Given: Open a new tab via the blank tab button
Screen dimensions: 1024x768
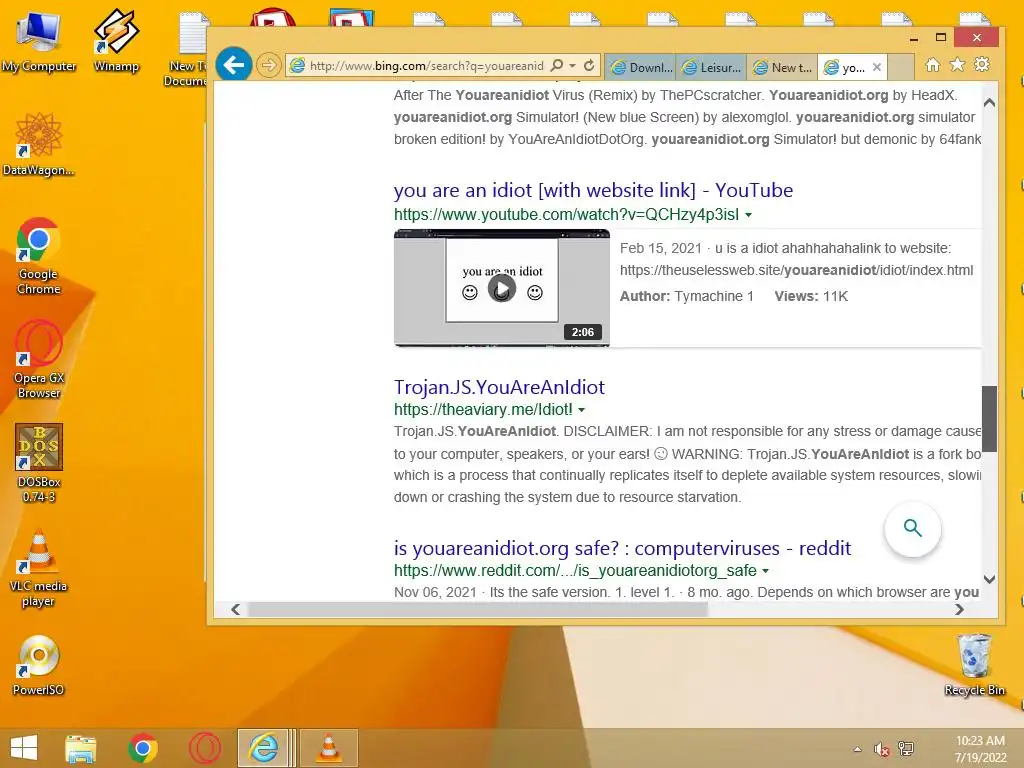Looking at the screenshot, I should tap(901, 67).
